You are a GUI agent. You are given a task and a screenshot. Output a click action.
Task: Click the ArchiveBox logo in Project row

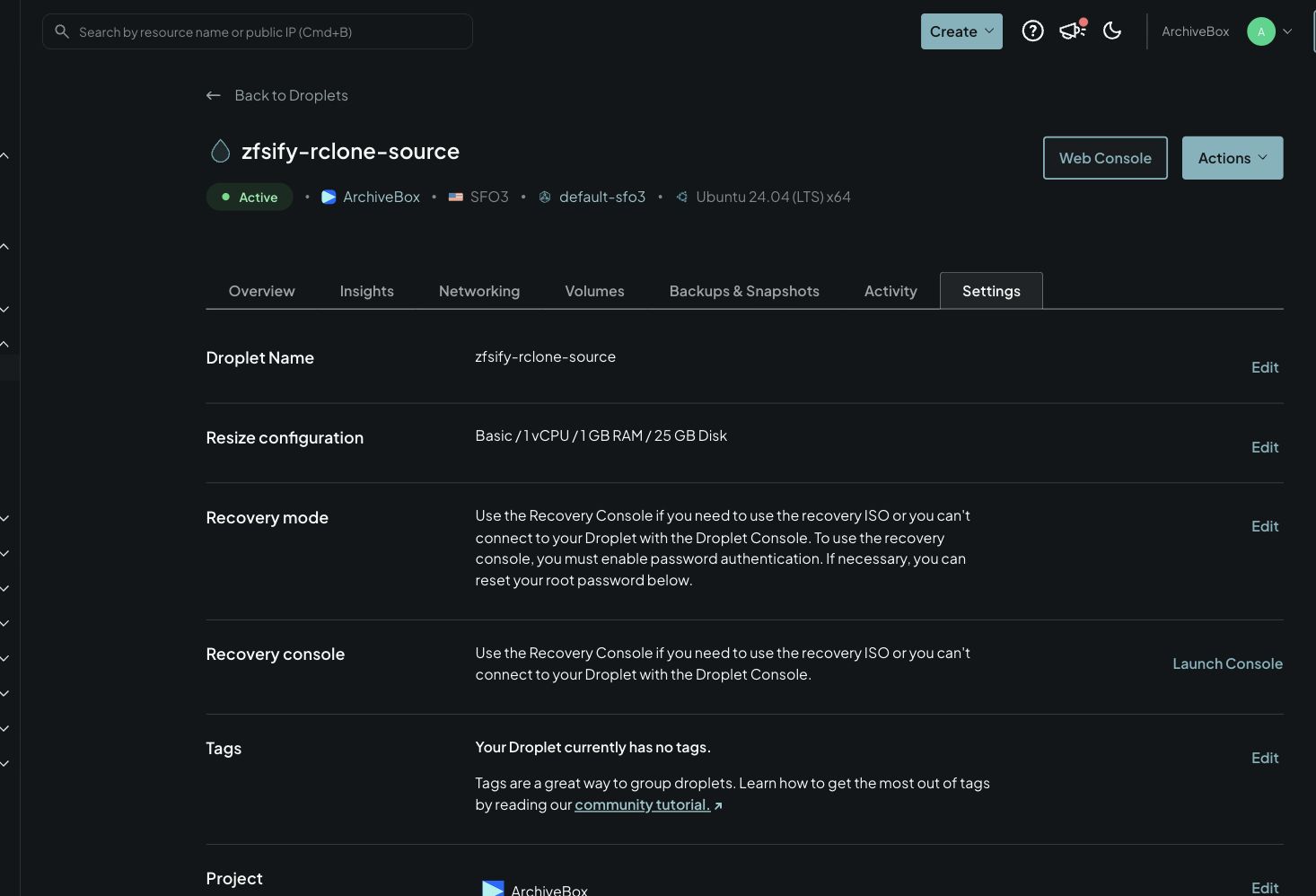click(x=493, y=888)
